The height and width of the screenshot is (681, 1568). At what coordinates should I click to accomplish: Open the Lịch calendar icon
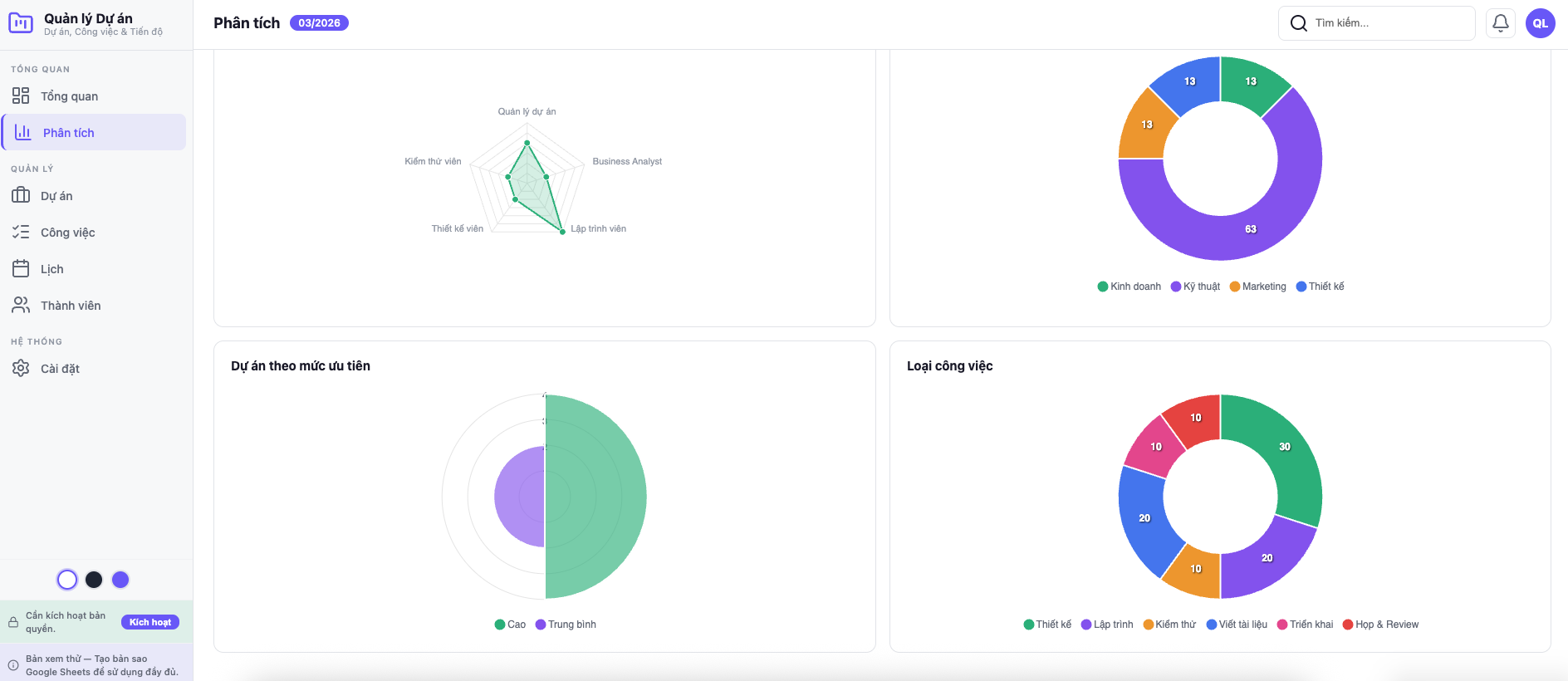[21, 269]
